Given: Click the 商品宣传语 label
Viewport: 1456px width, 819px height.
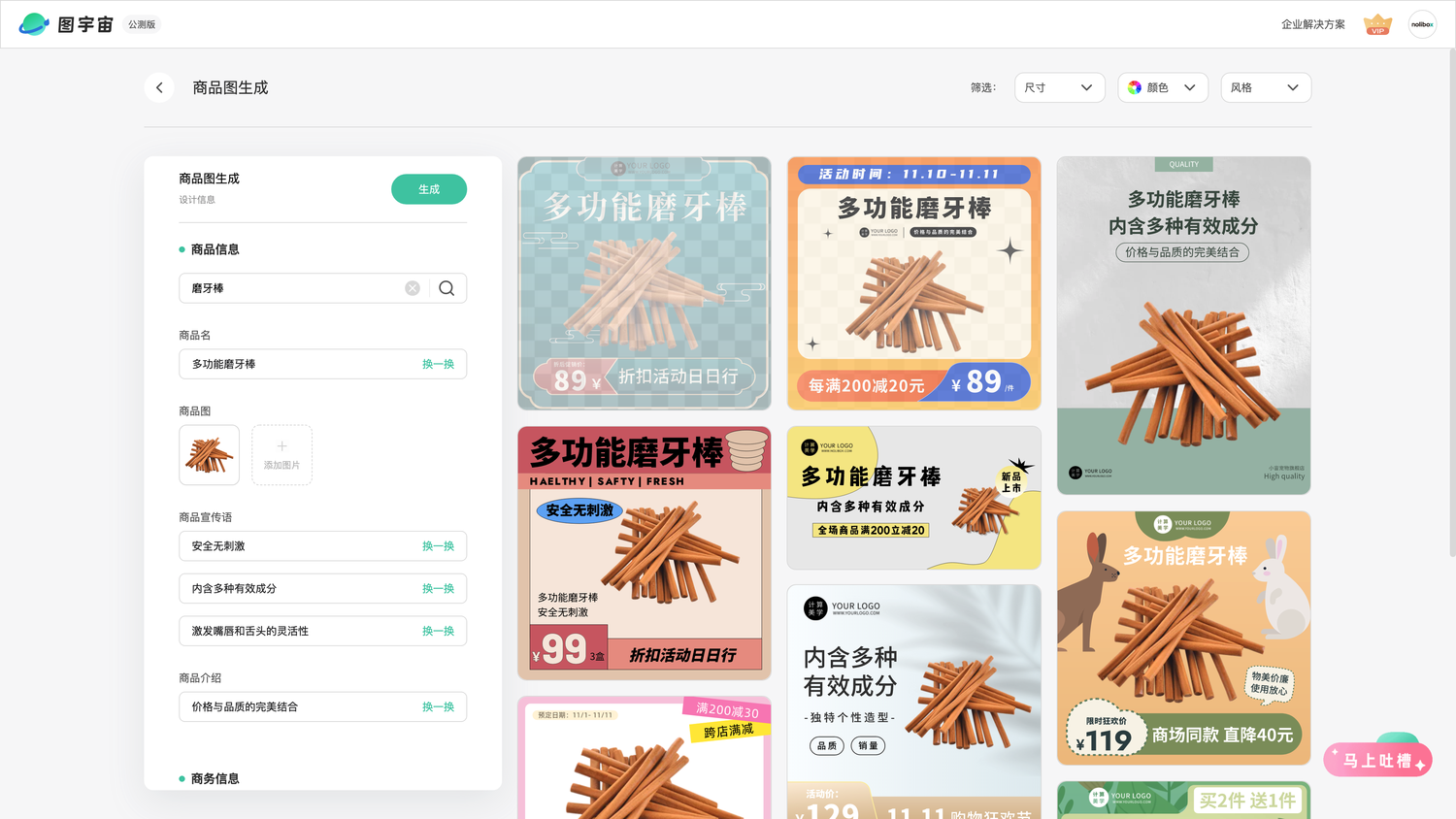Looking at the screenshot, I should 206,517.
